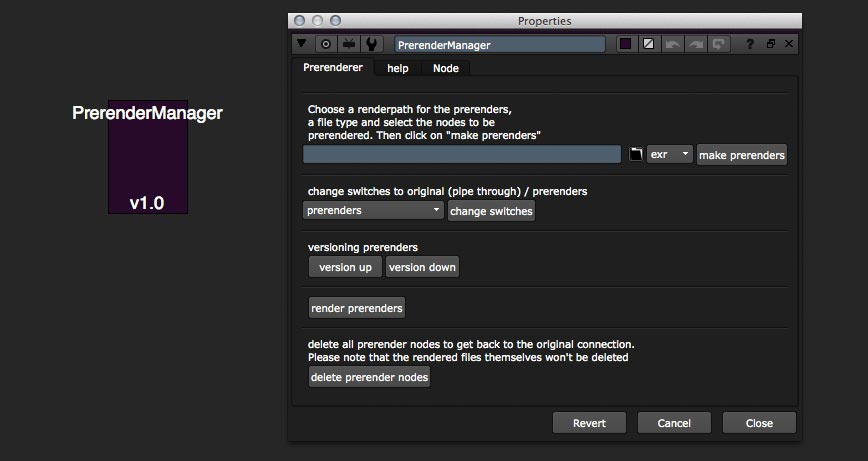Screen dimensions: 868x461
Task: Click the center node icon in the Properties header
Action: click(326, 44)
